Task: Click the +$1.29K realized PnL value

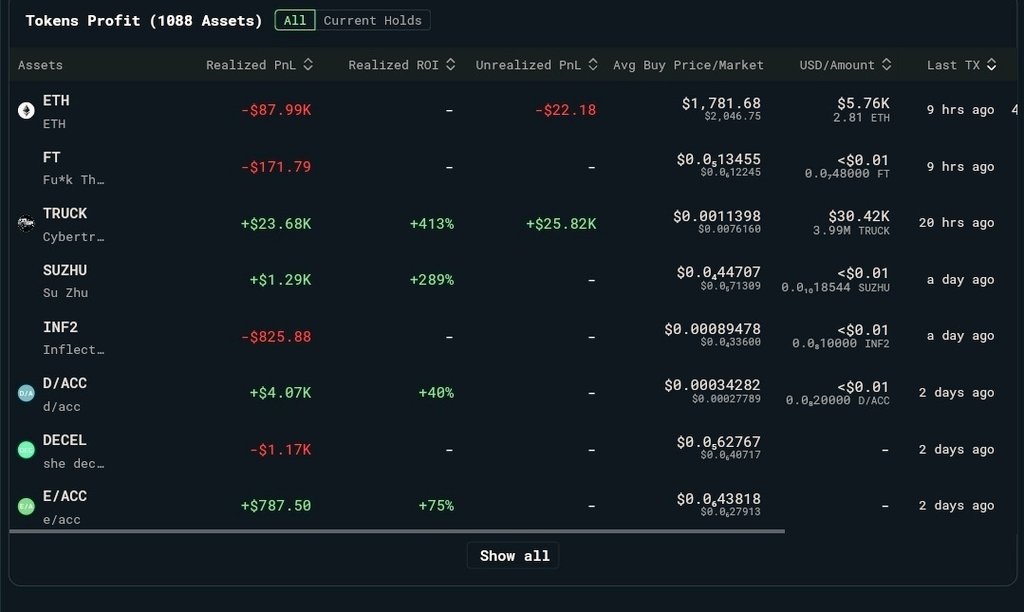Action: coord(281,280)
